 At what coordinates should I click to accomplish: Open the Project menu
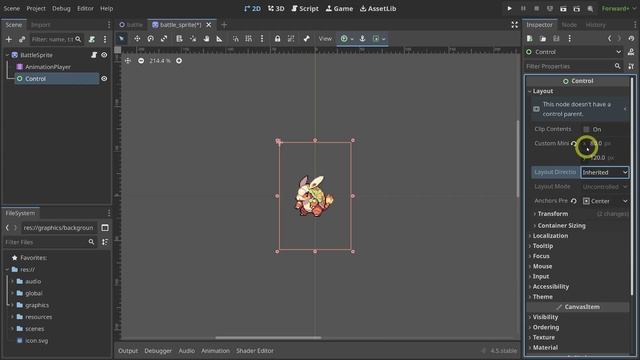pos(36,8)
